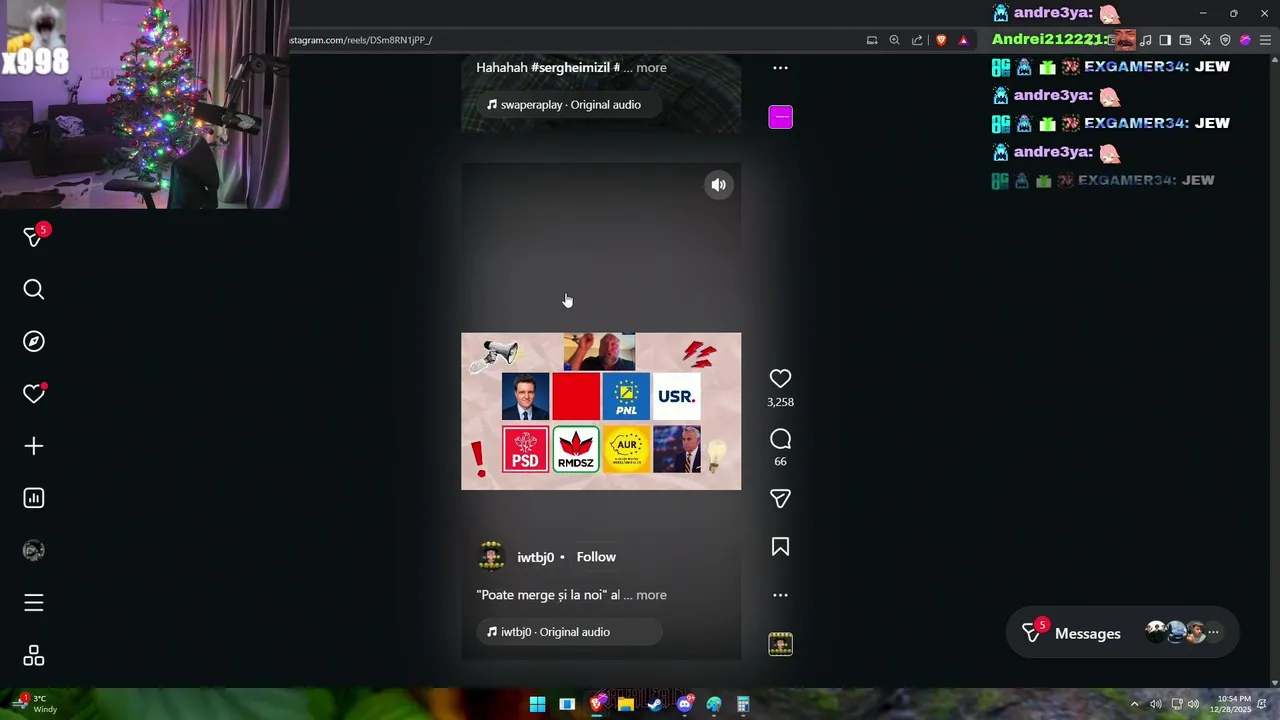The width and height of the screenshot is (1280, 720).
Task: Open the Brave main menu
Action: (1265, 40)
